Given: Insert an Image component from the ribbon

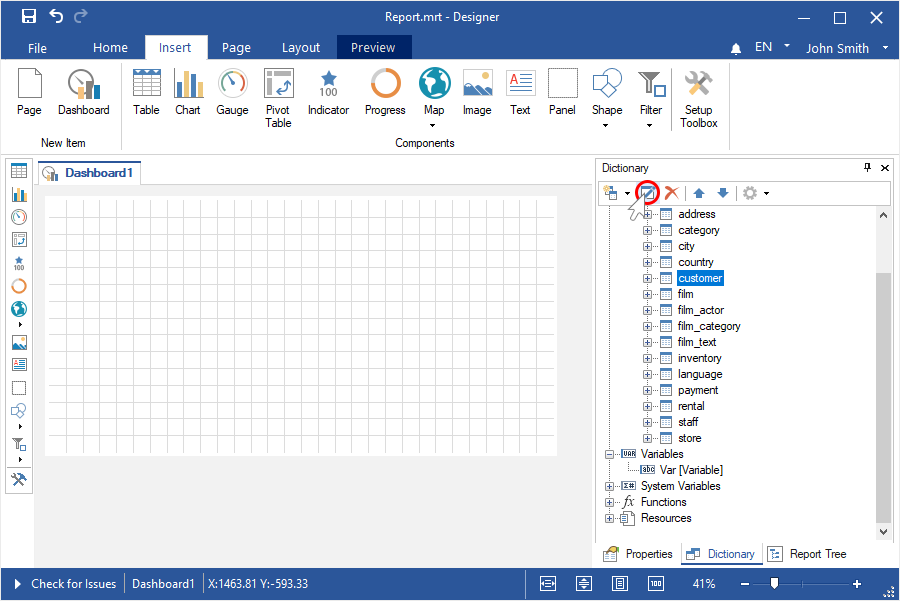Looking at the screenshot, I should [x=477, y=92].
